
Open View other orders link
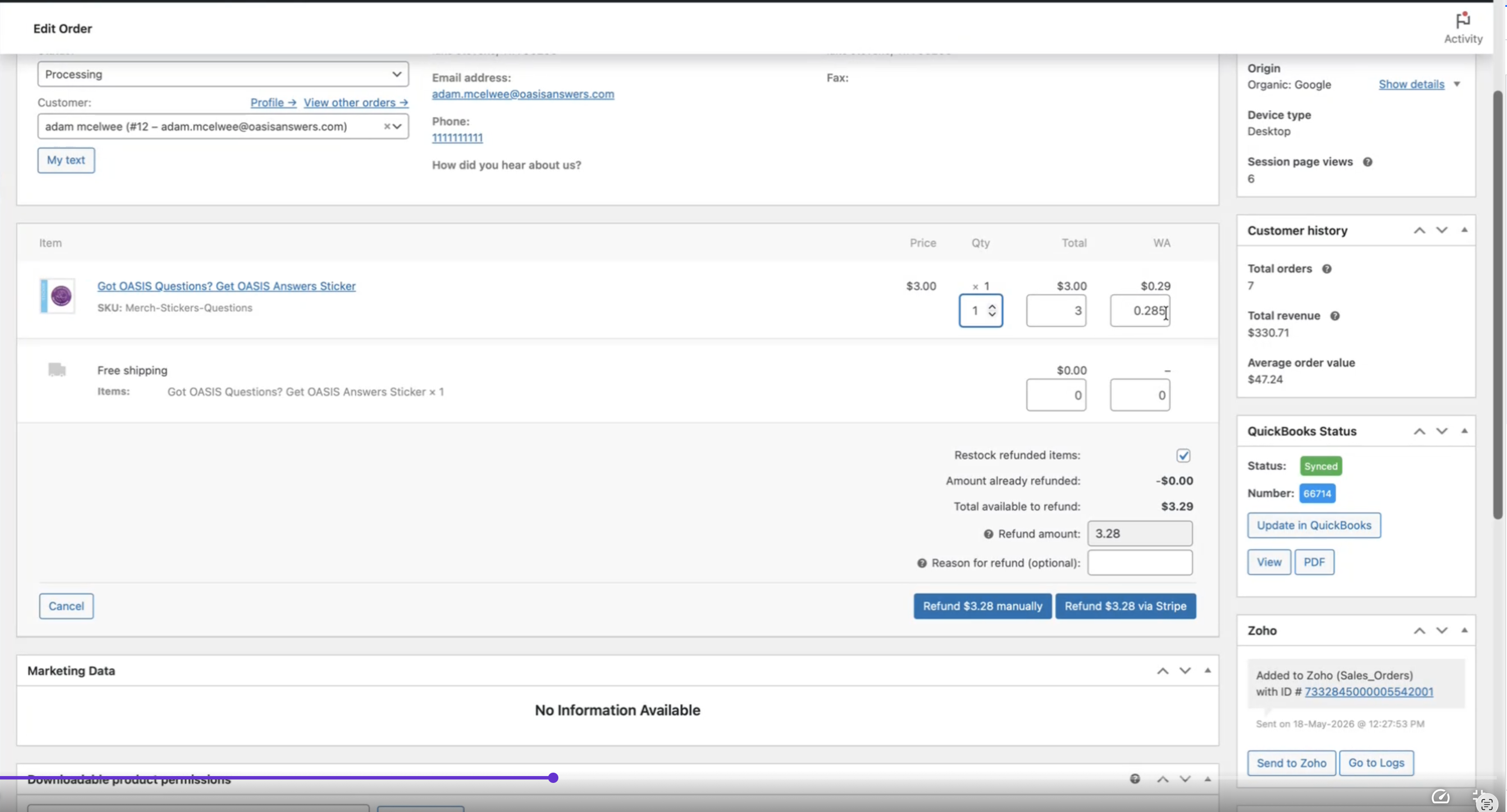pos(356,102)
